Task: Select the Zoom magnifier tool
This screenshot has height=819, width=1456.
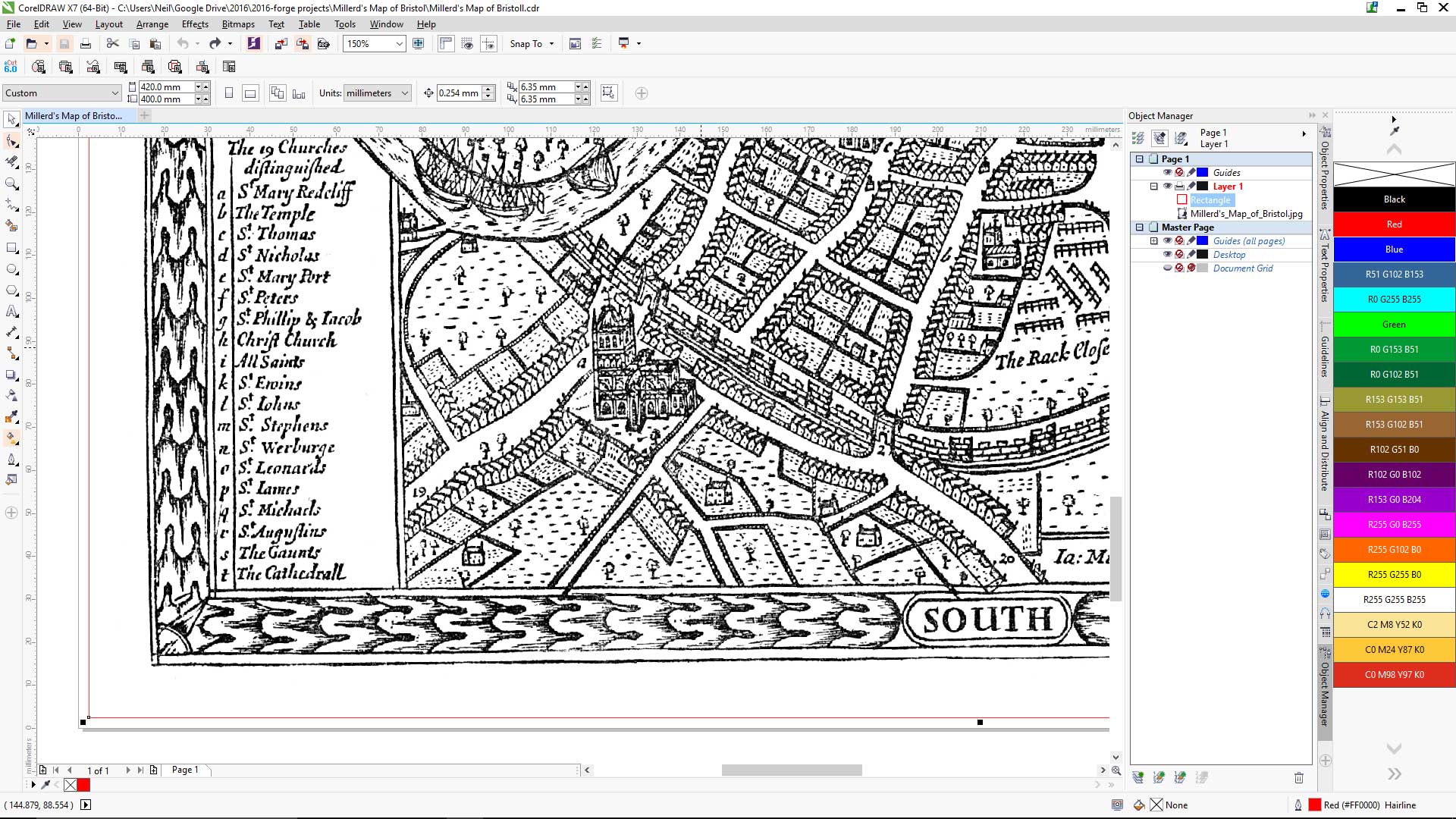Action: (11, 184)
